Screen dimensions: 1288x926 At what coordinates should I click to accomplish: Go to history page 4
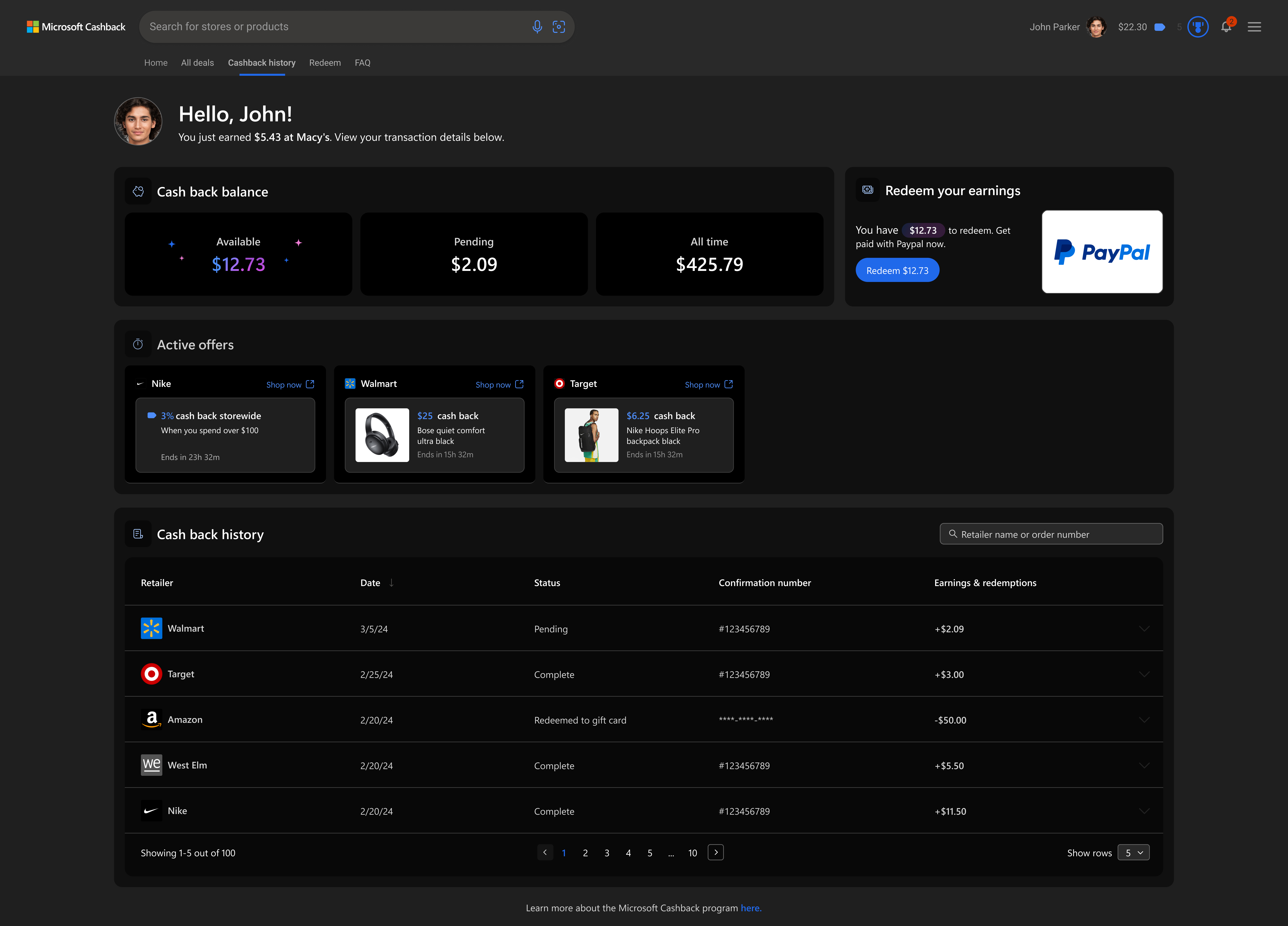[x=629, y=853]
